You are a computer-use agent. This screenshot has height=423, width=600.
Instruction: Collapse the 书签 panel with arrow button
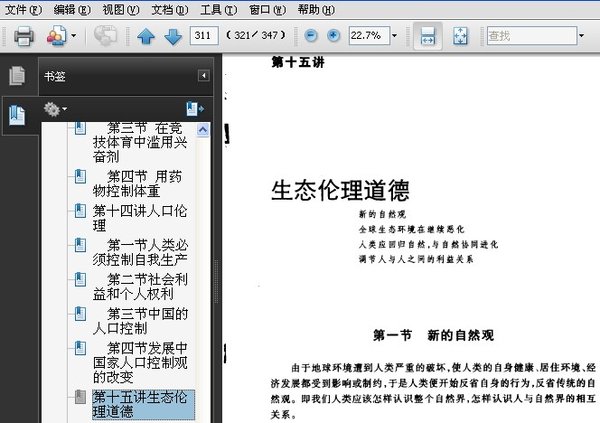204,75
